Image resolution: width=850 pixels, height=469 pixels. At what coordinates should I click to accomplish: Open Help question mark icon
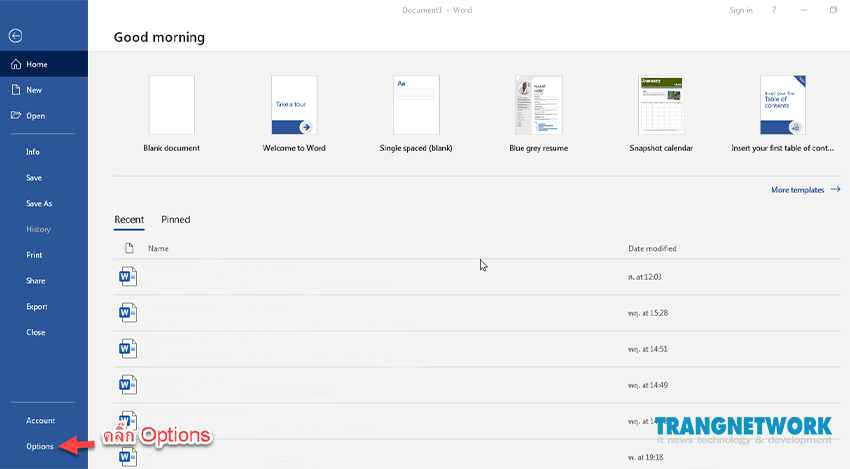coord(774,10)
